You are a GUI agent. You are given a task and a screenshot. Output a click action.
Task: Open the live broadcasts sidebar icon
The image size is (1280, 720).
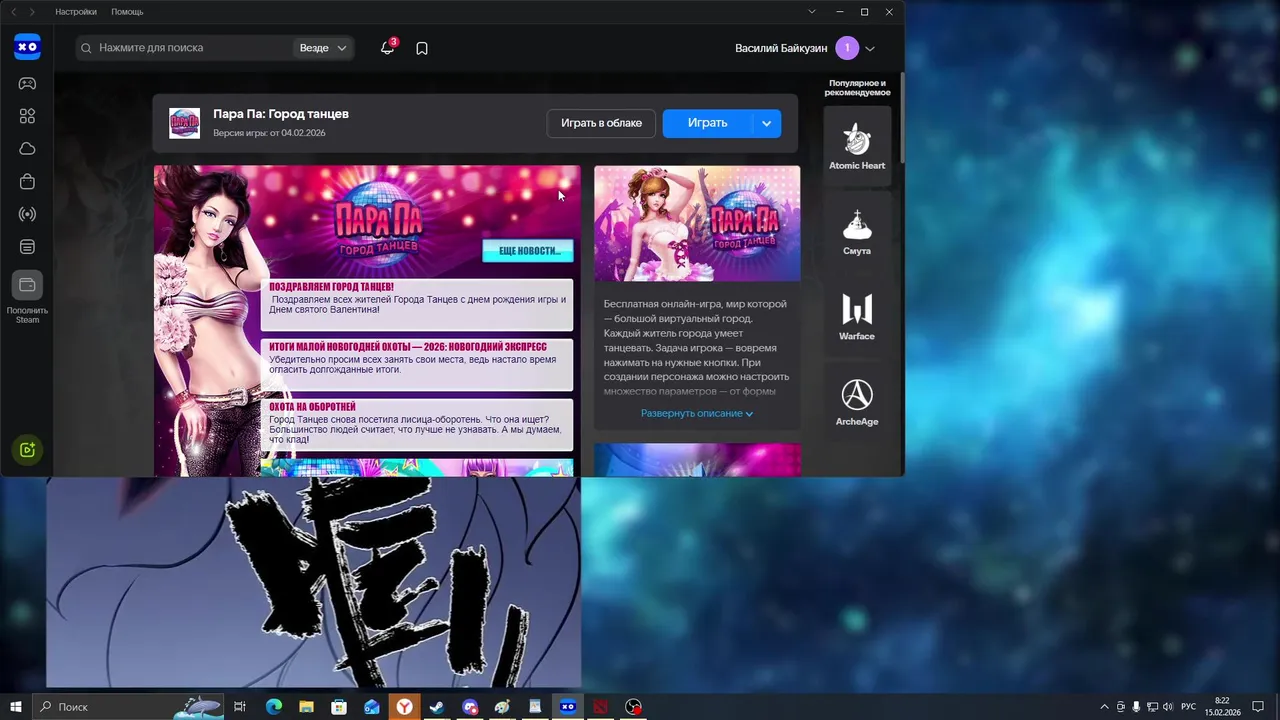coord(27,214)
